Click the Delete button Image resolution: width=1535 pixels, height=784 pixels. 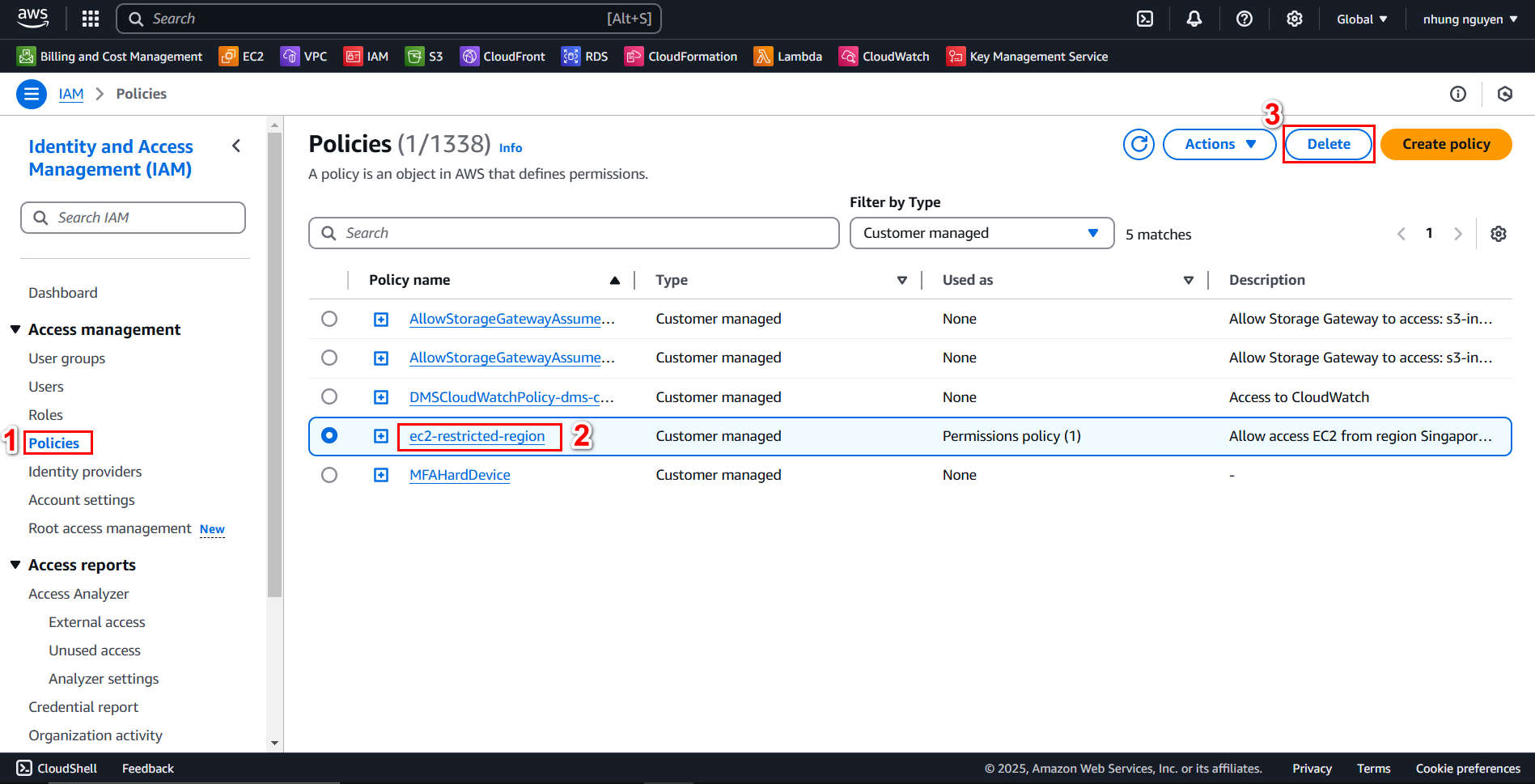(x=1329, y=144)
